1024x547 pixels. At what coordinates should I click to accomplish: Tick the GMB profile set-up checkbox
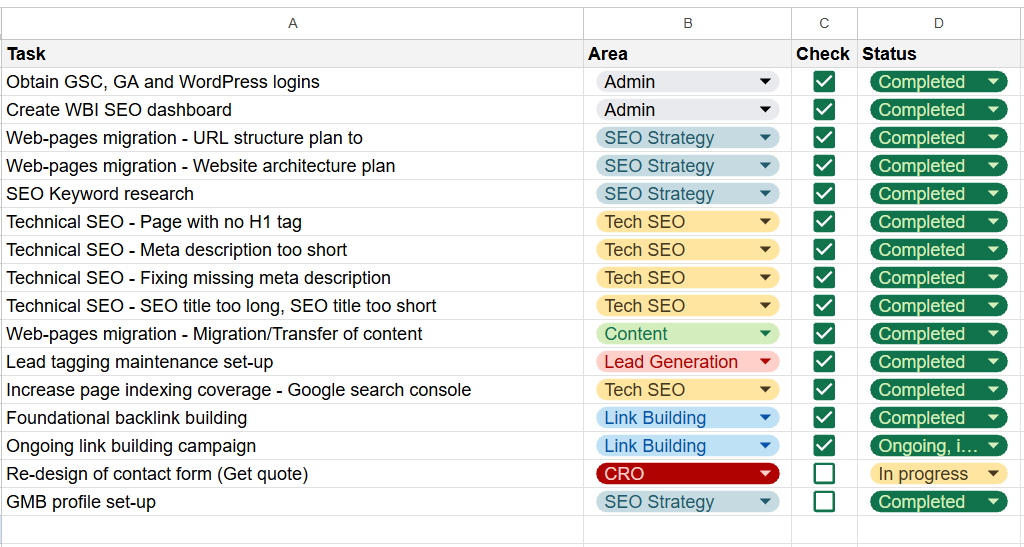tap(824, 502)
